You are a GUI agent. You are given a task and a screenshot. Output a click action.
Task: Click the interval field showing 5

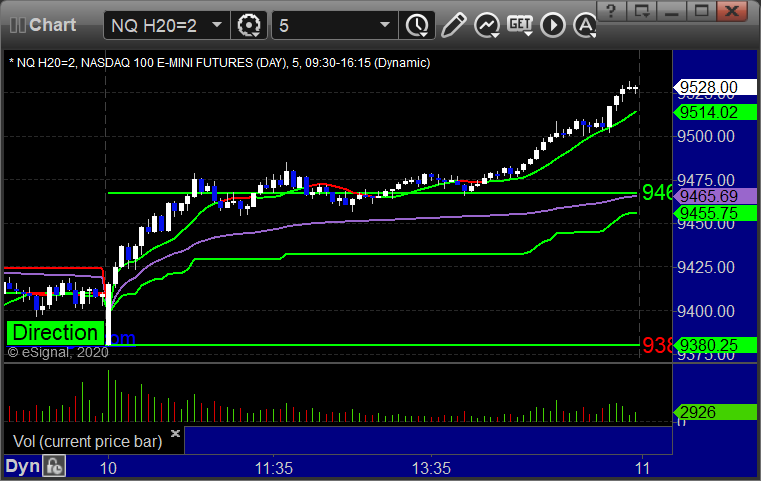(335, 25)
